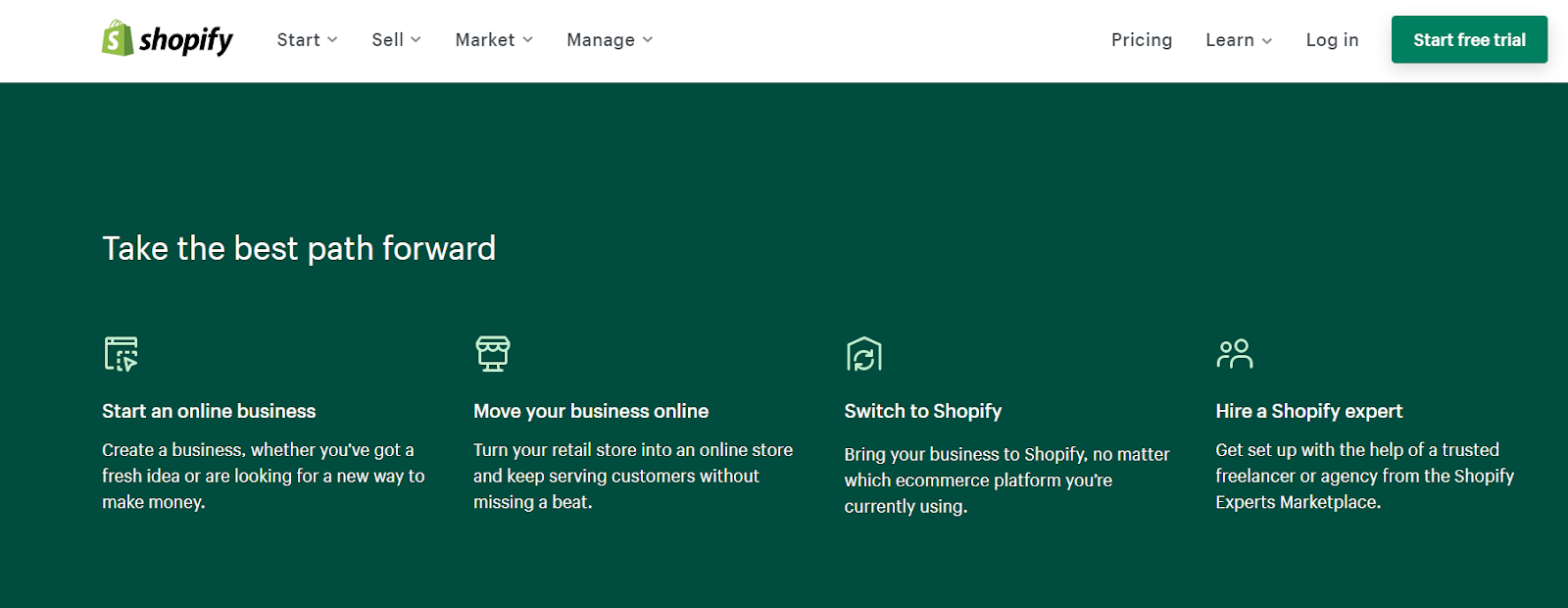Expand the Market menu dropdown

[494, 40]
